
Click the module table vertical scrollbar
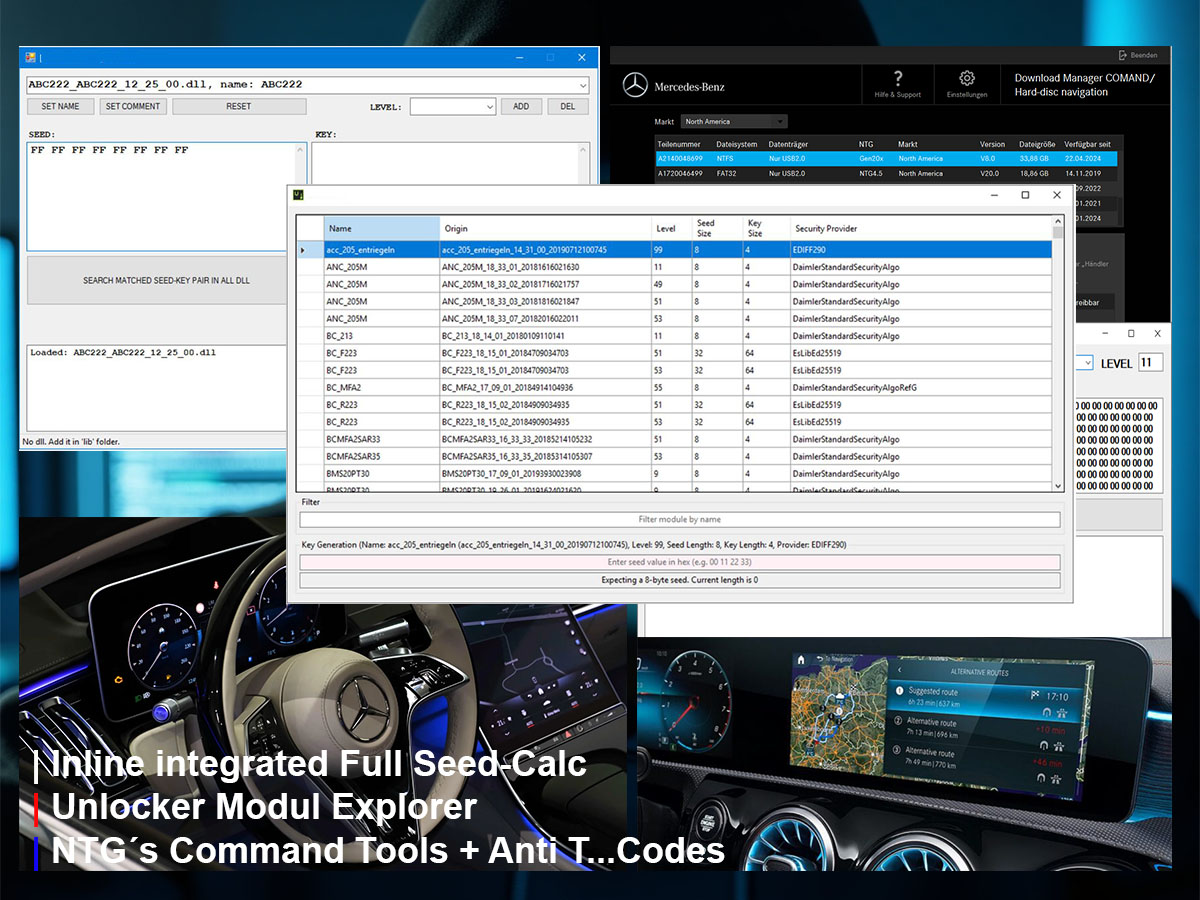point(1058,350)
